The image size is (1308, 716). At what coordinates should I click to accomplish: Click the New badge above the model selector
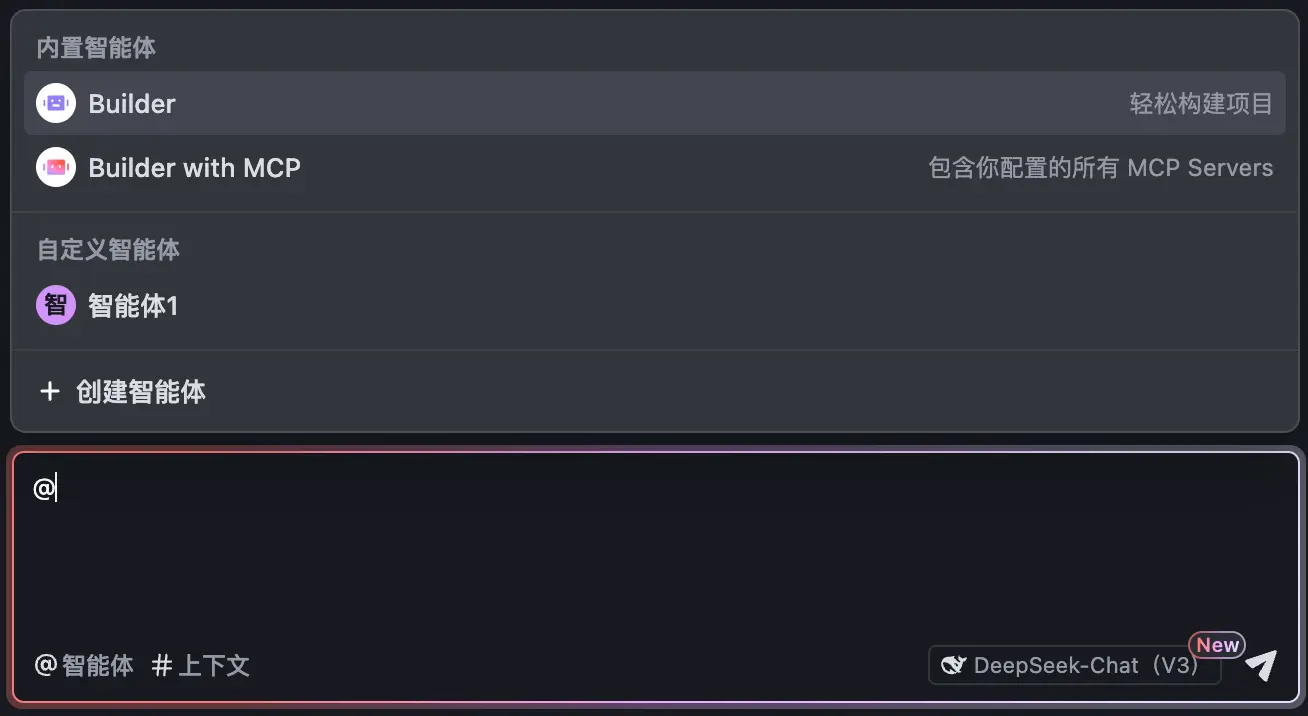pyautogui.click(x=1217, y=645)
